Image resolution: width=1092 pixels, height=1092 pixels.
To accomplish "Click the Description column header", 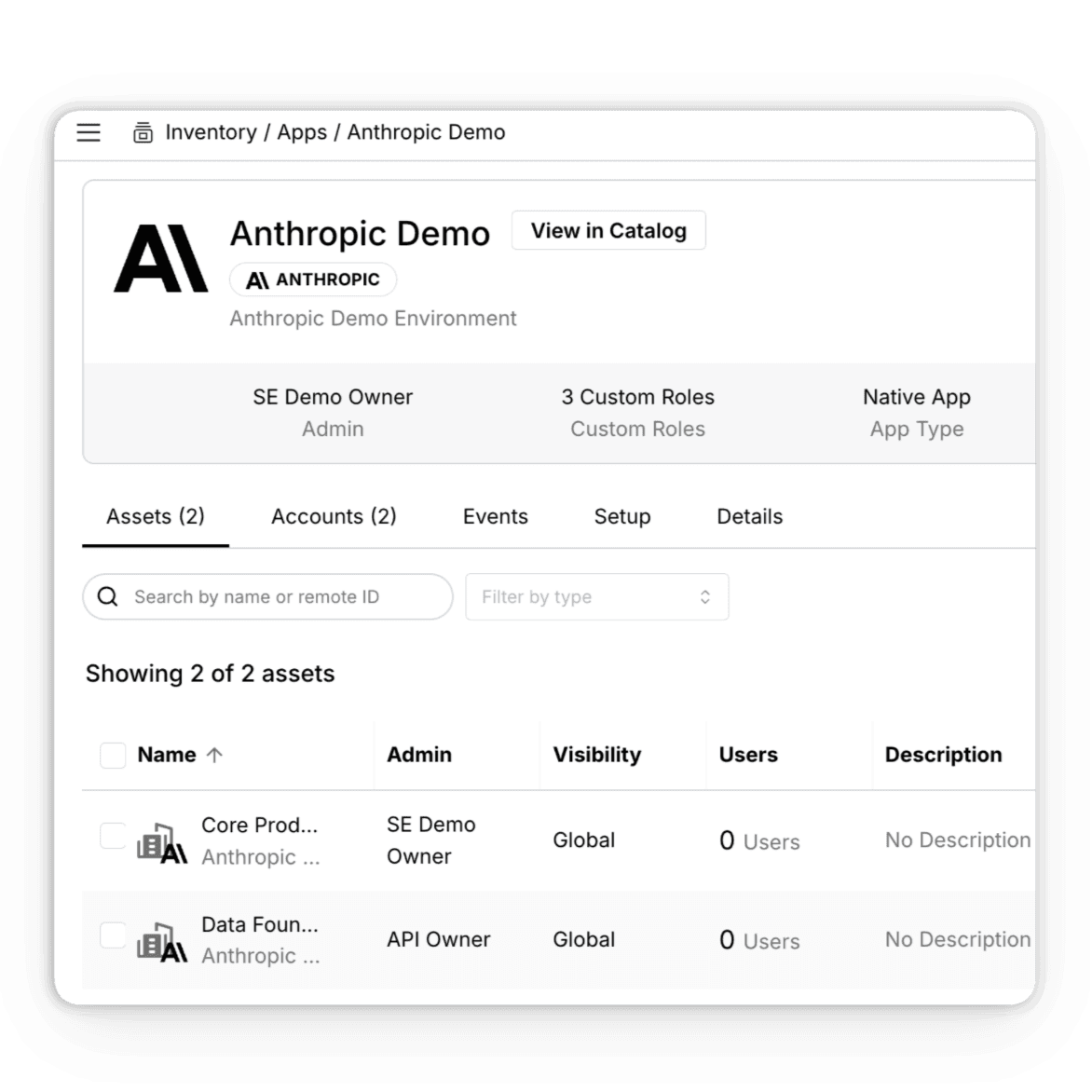I will click(943, 755).
